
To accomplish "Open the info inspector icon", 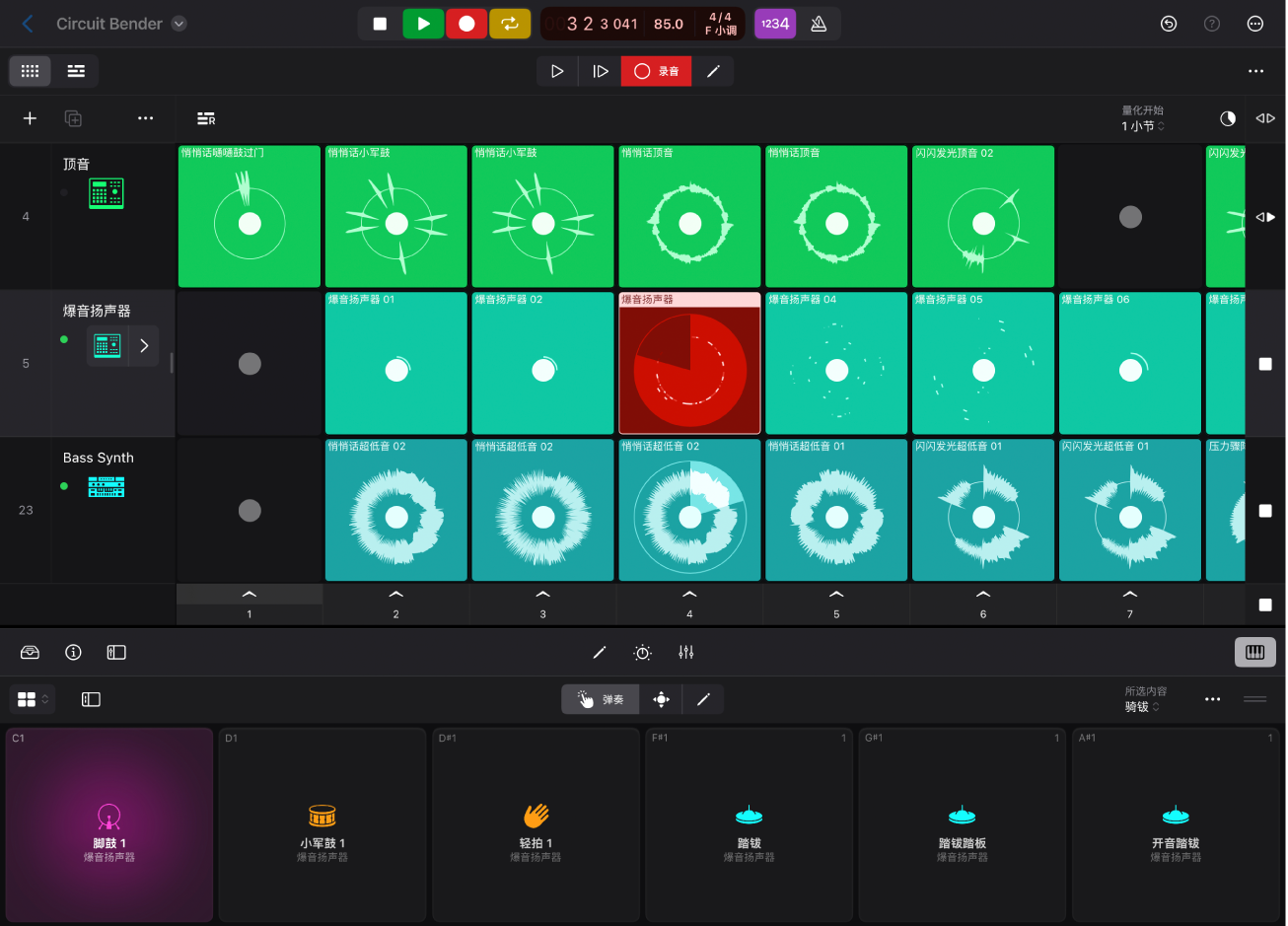I will coord(73,652).
